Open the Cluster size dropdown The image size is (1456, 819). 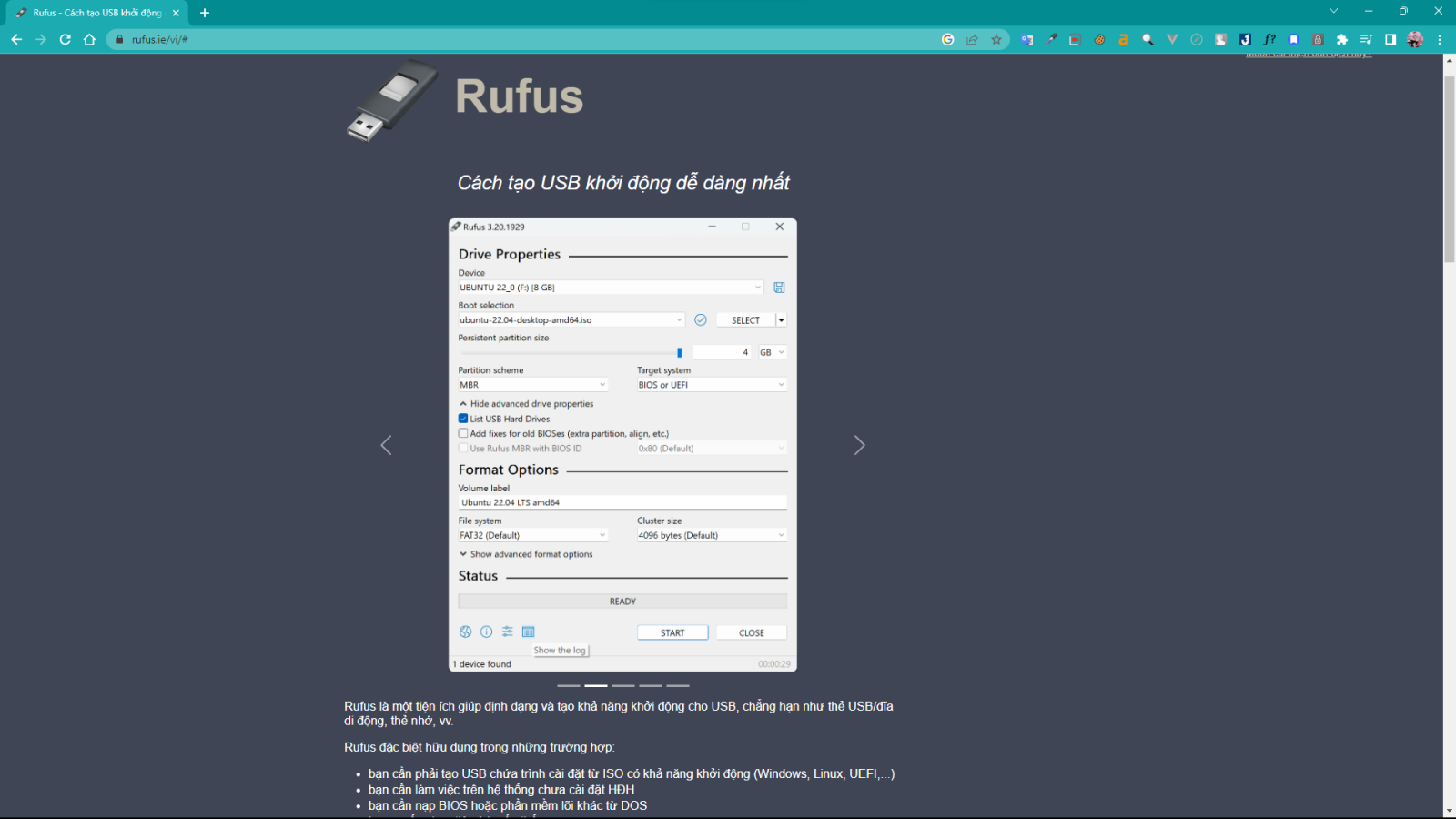click(712, 535)
